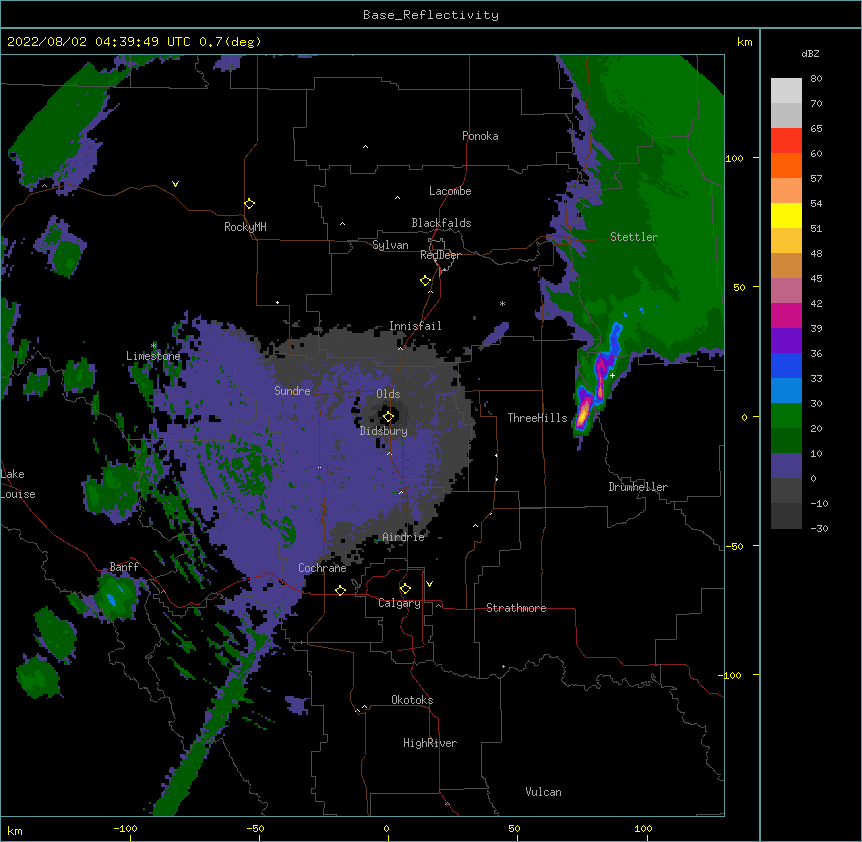Click the RedDeer label

tap(440, 255)
